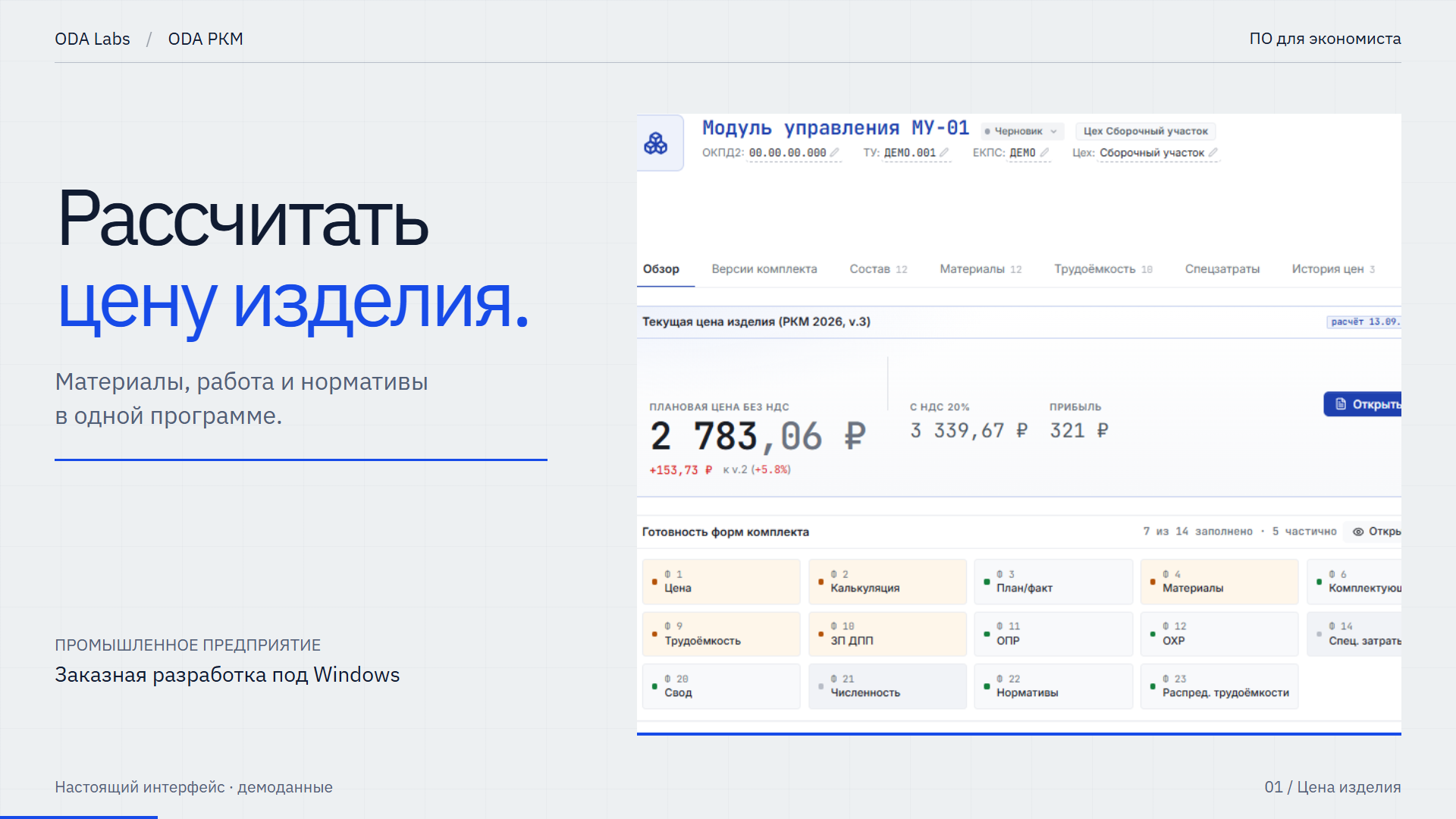Click the product cubes icon beside Модуль управления
This screenshot has width=1456, height=819.
pos(655,143)
